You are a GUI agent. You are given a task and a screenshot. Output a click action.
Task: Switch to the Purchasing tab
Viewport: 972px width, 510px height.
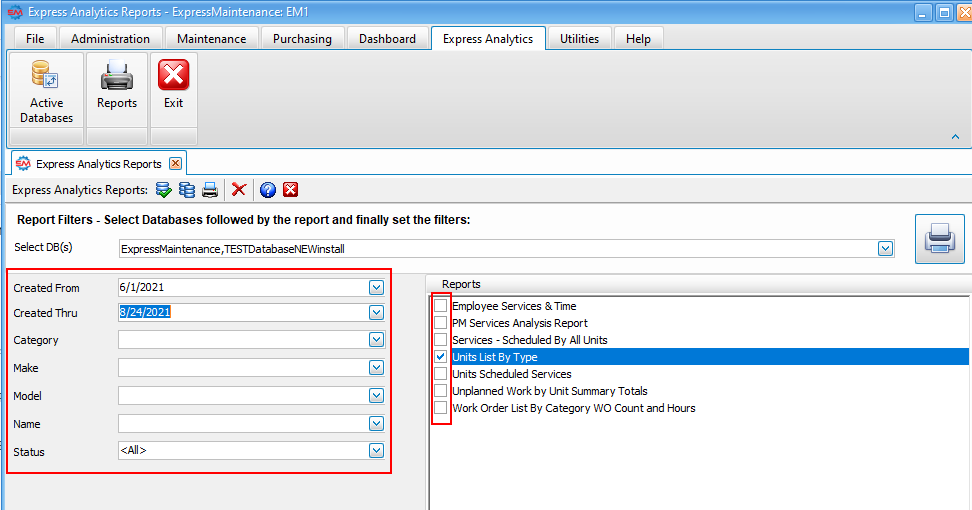[302, 38]
